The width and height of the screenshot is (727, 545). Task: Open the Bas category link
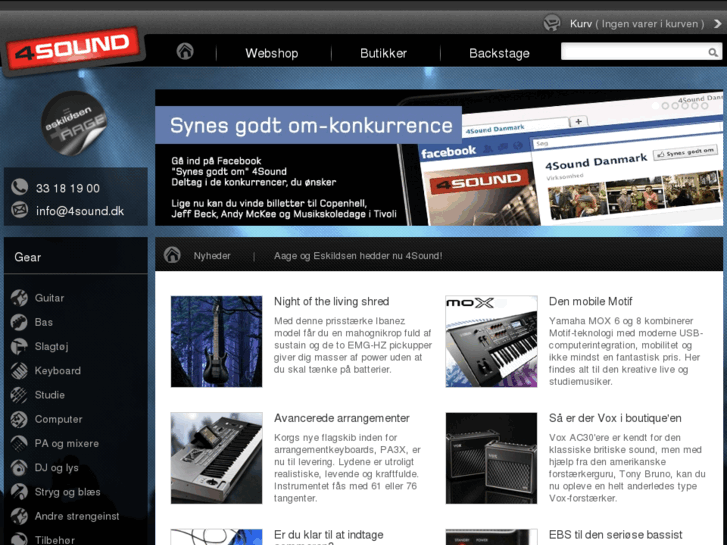pyautogui.click(x=44, y=322)
